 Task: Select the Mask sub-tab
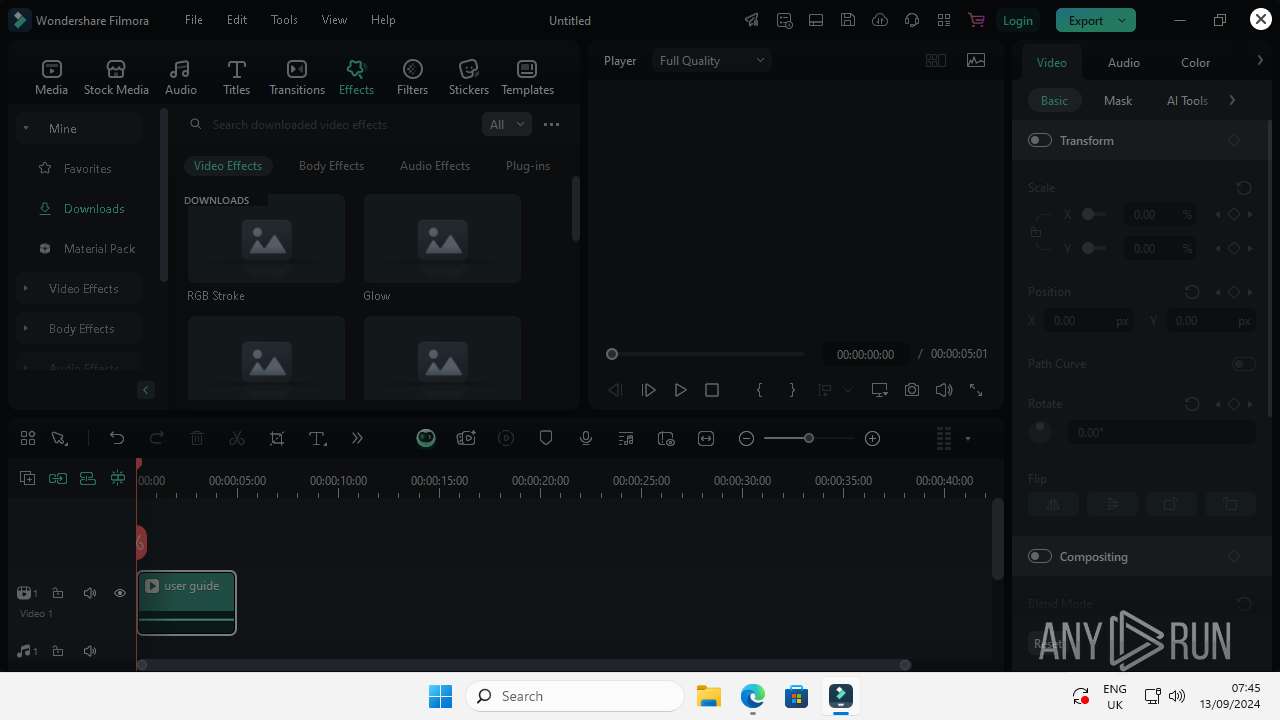pos(1118,100)
